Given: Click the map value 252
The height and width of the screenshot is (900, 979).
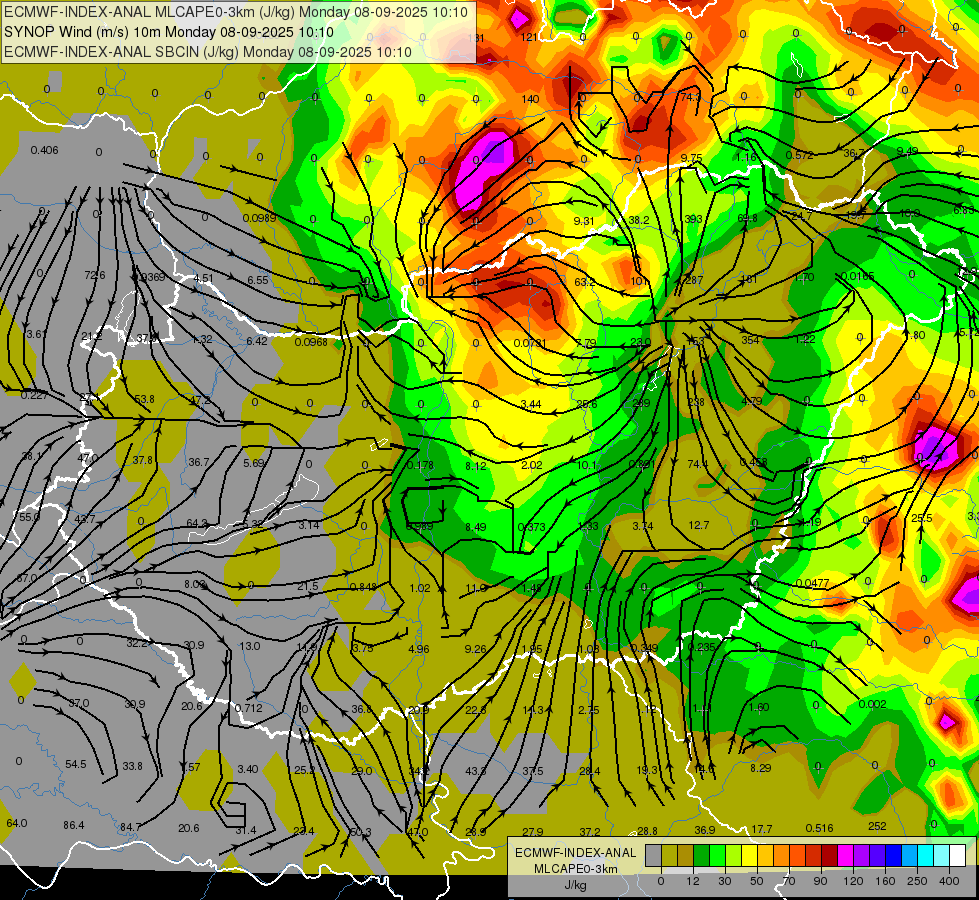Looking at the screenshot, I should pyautogui.click(x=877, y=826).
